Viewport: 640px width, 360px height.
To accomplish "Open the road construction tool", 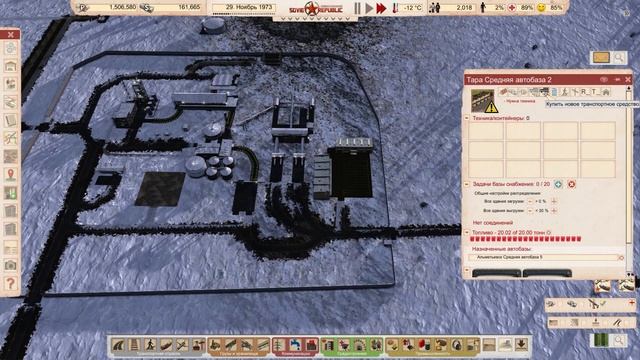I will tap(118, 345).
